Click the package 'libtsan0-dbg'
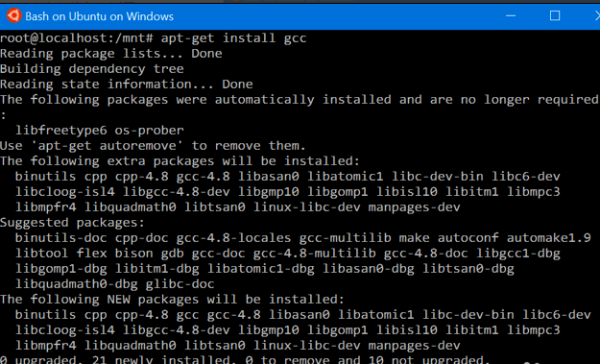The width and height of the screenshot is (600, 364). tap(468, 269)
